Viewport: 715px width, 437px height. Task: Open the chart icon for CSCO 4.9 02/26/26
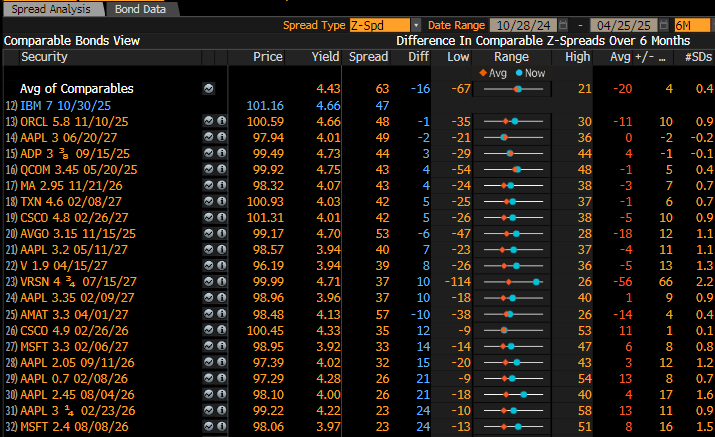click(x=208, y=329)
